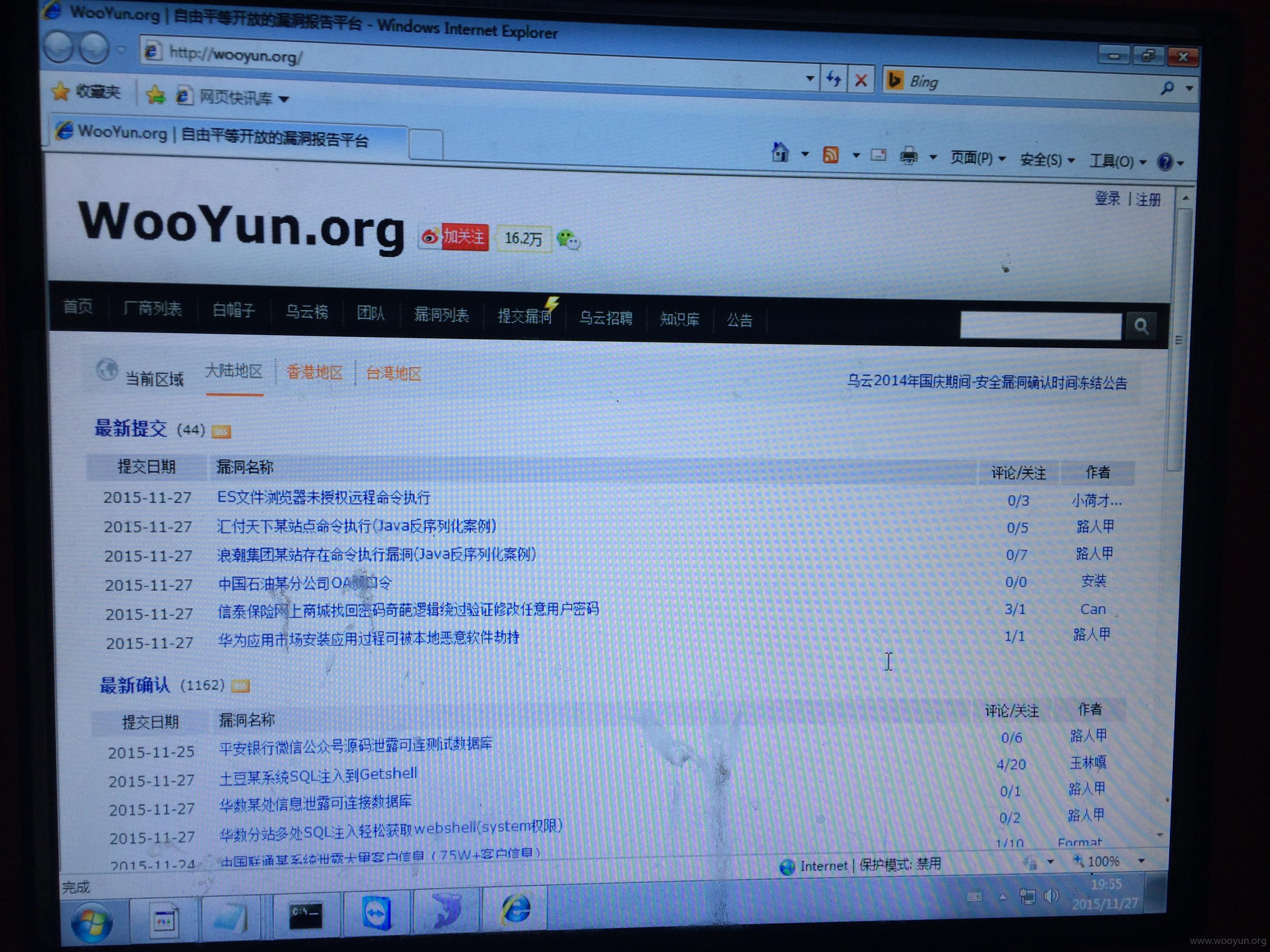Click RSS icon next to 最新确认
The height and width of the screenshot is (952, 1270).
tap(240, 685)
